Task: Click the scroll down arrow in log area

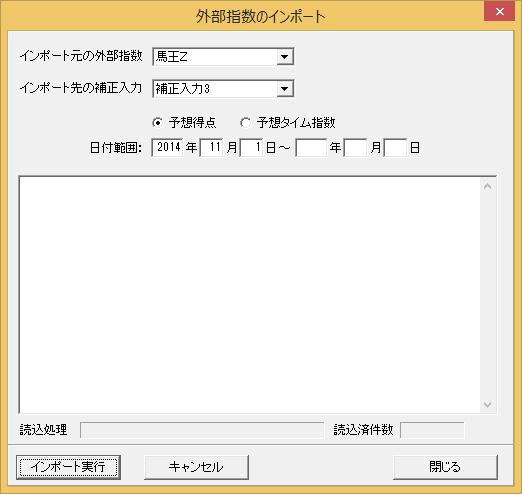Action: 488,405
